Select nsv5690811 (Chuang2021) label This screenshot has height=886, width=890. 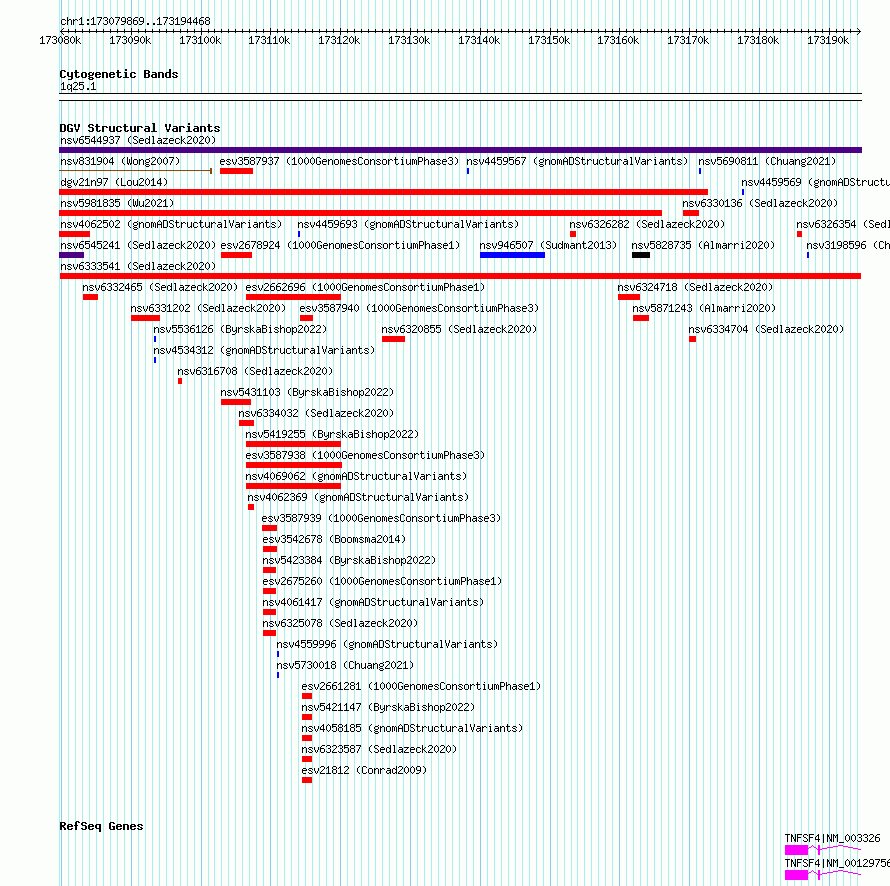click(x=767, y=161)
